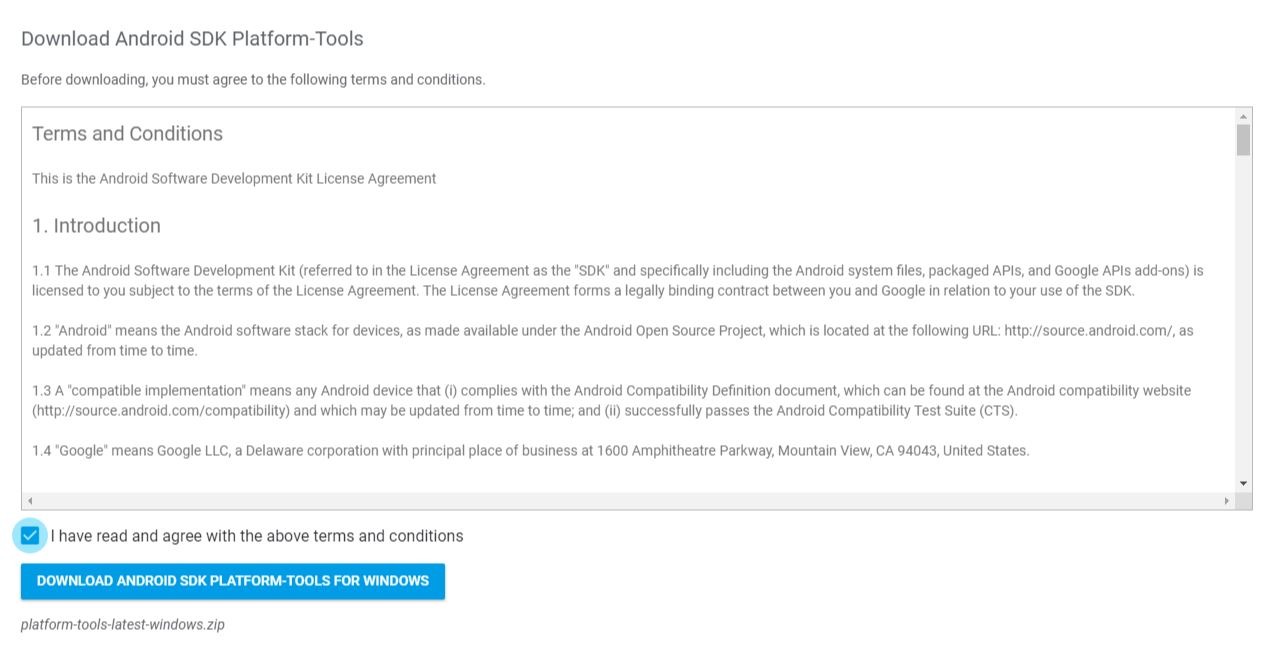Click the scrollbar up arrow on the terms box
The height and width of the screenshot is (653, 1265).
pyautogui.click(x=1242, y=114)
